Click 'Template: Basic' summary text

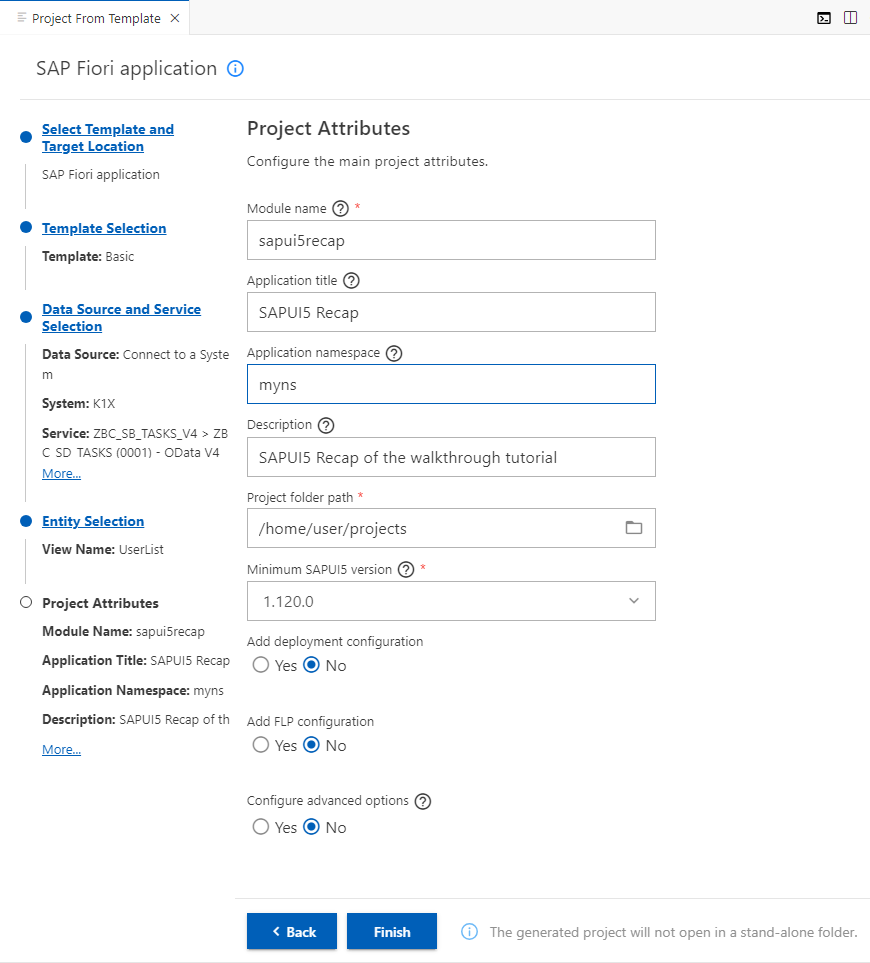tap(88, 256)
